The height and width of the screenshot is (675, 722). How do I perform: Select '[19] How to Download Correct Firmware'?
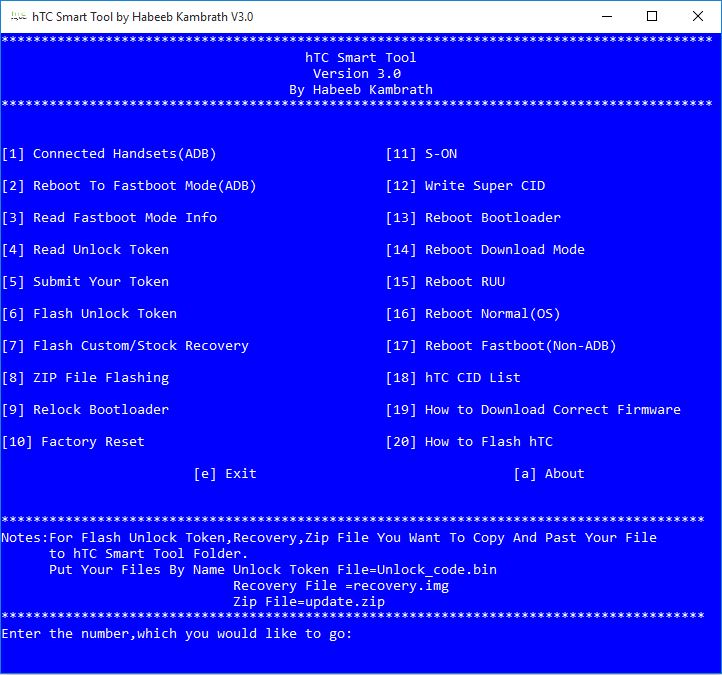tap(533, 410)
